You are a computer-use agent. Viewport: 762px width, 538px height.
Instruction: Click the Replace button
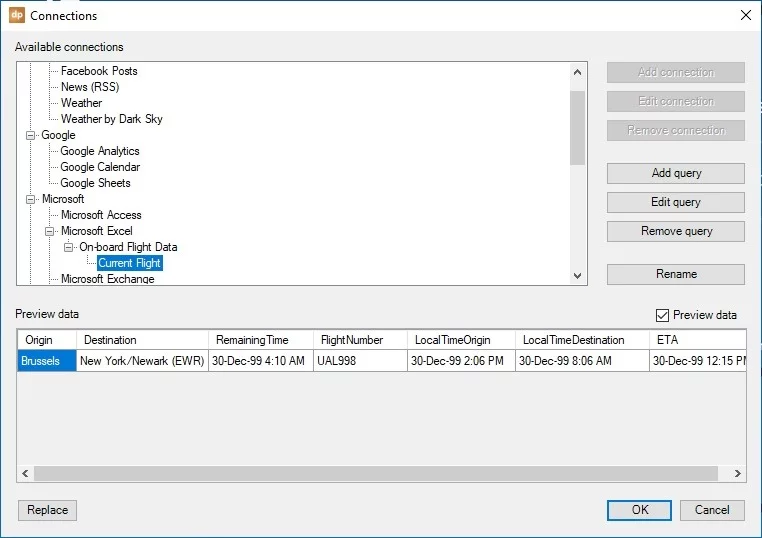47,510
